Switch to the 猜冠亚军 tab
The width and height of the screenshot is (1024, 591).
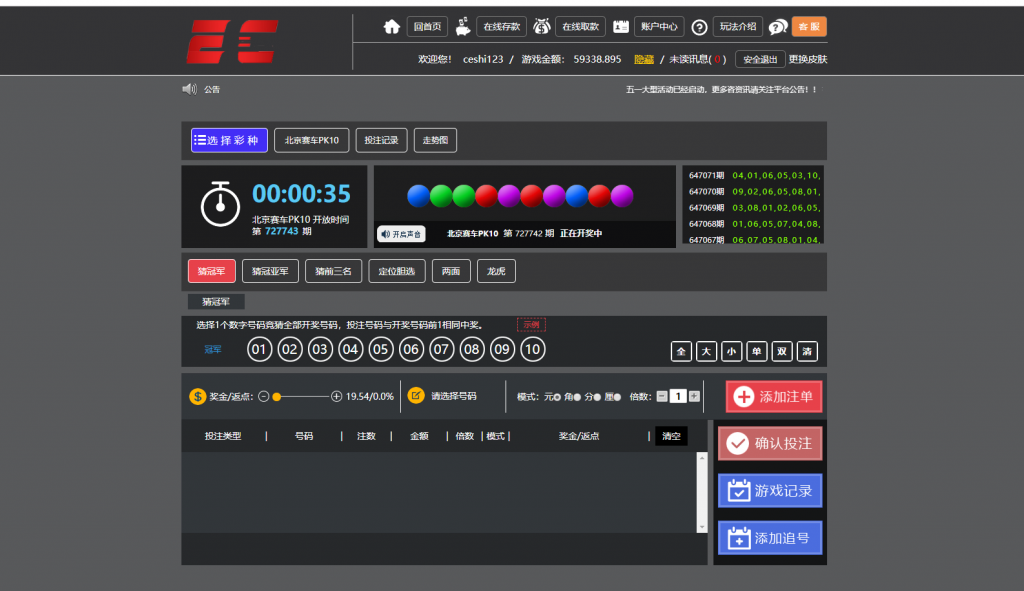point(270,271)
